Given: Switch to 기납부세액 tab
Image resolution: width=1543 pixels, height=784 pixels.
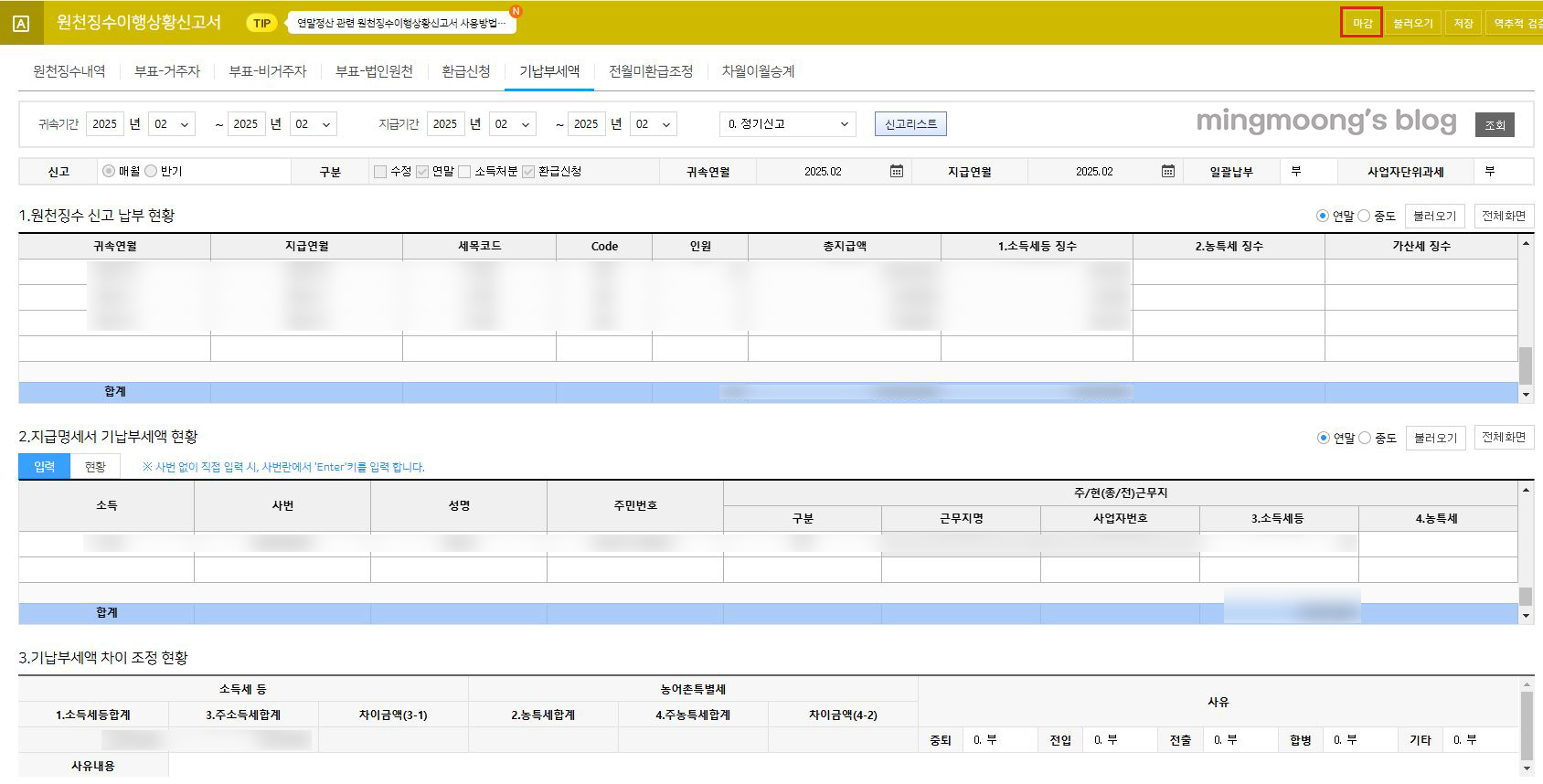Looking at the screenshot, I should click(x=549, y=71).
